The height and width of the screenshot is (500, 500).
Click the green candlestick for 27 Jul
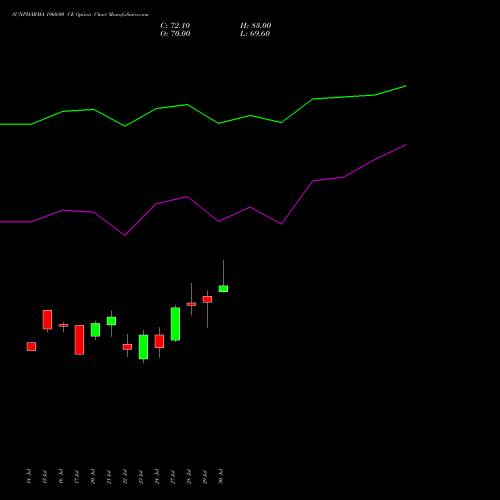tap(175, 324)
